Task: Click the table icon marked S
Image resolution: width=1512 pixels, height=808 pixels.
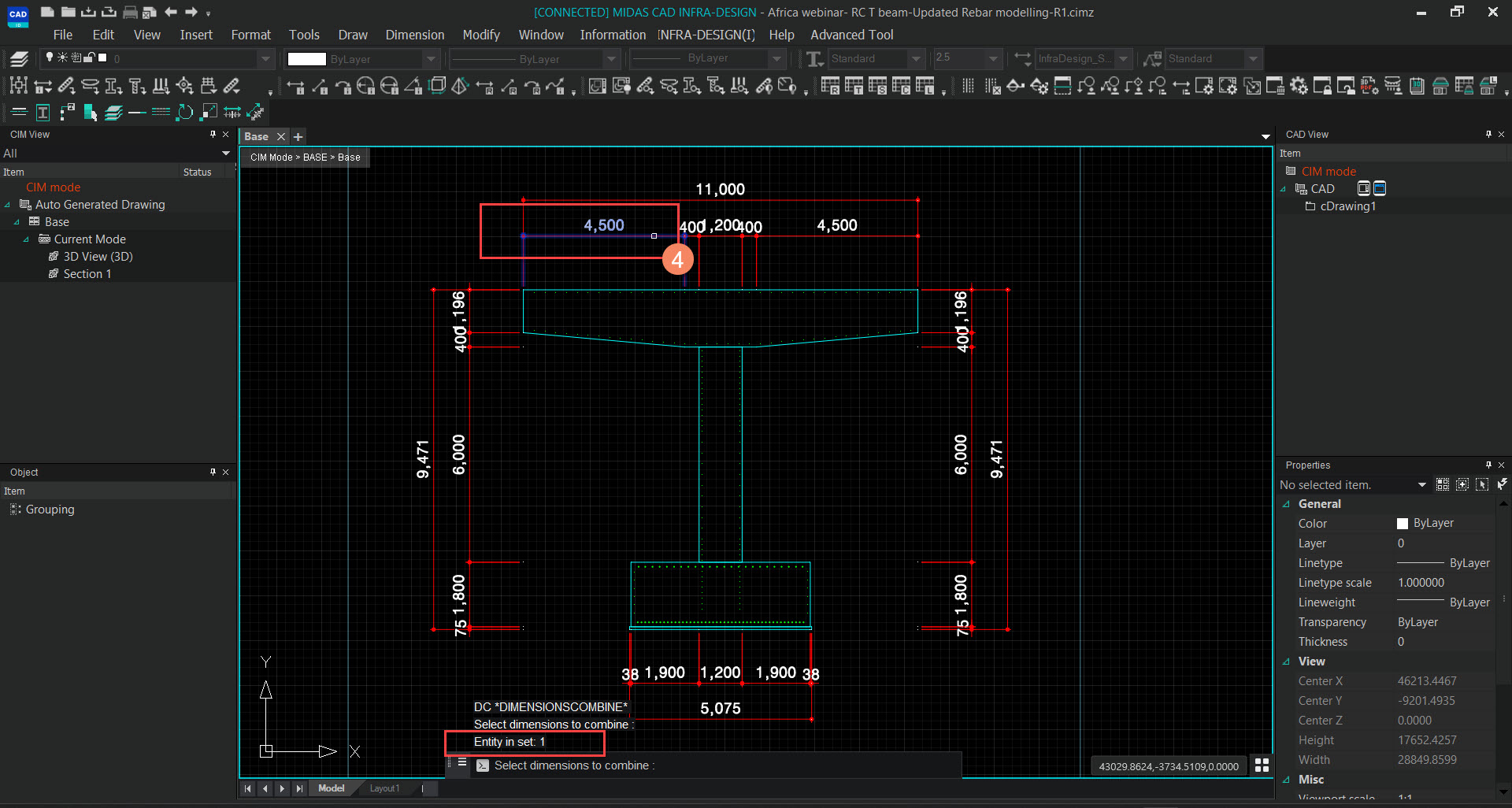Action: pos(877,86)
